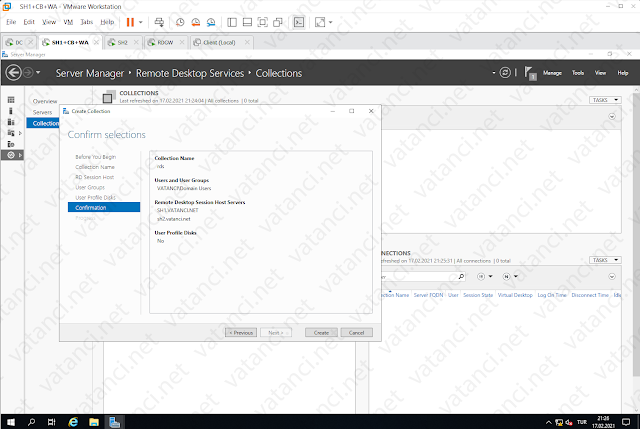Screen dimensions: 640x429
Task: Close the RDGW tab
Action: tap(182, 42)
